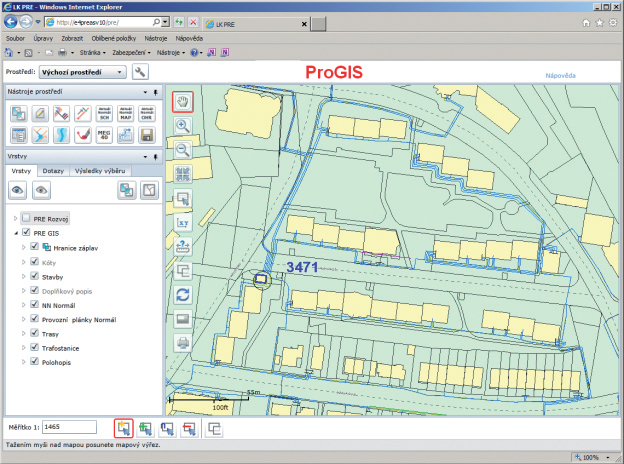Click the overlapping windows map tool

(183, 271)
